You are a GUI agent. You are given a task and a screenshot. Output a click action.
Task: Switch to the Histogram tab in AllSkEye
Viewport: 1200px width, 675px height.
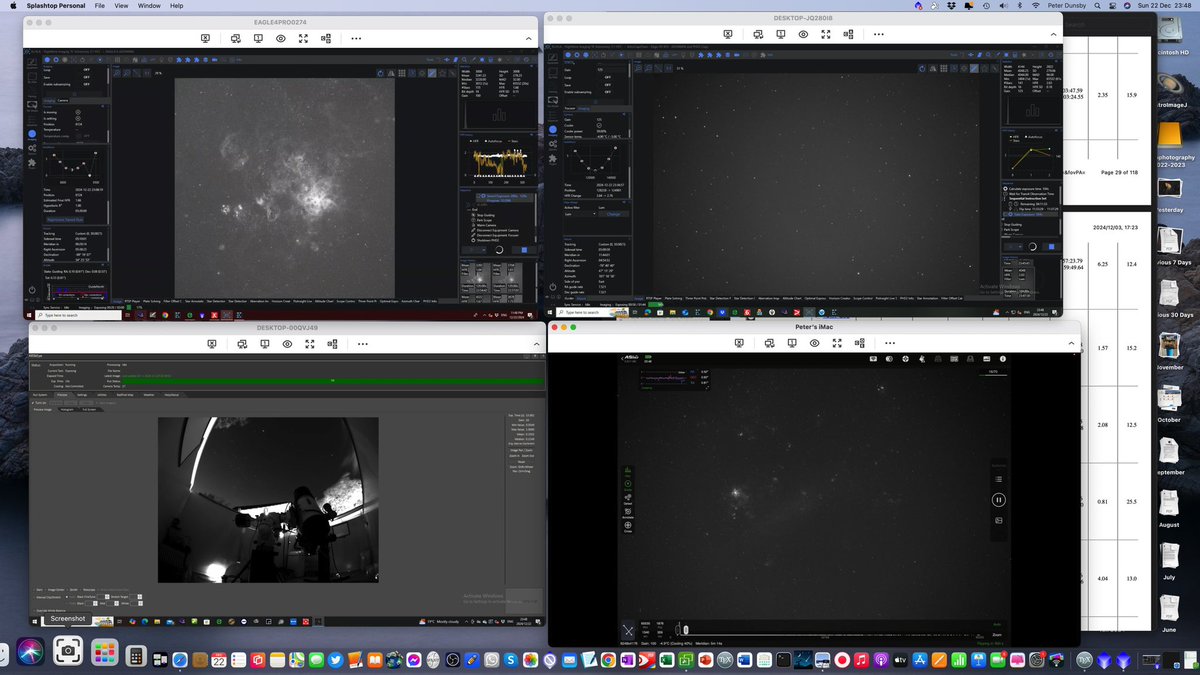[67, 408]
